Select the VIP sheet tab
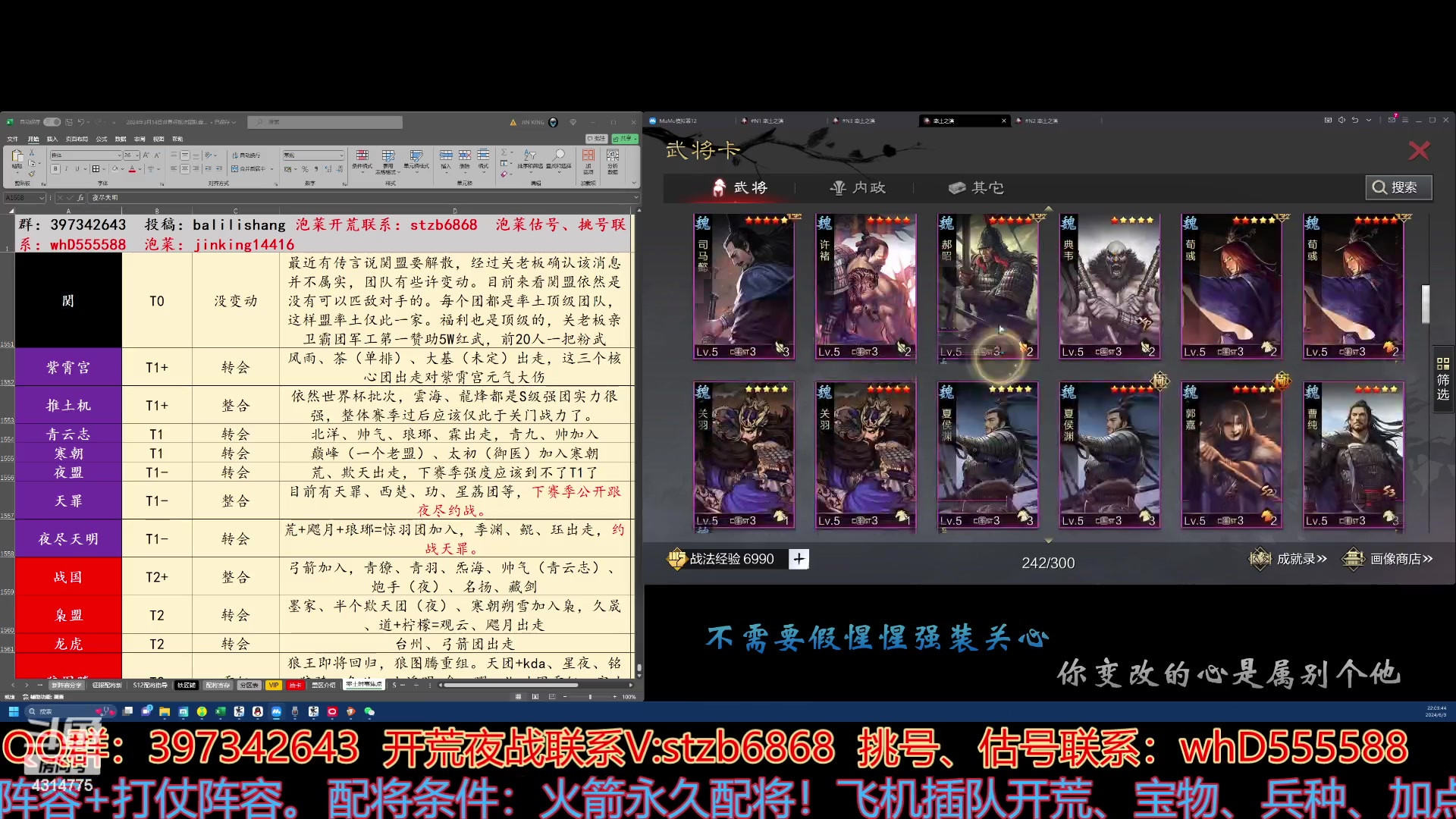 (274, 685)
